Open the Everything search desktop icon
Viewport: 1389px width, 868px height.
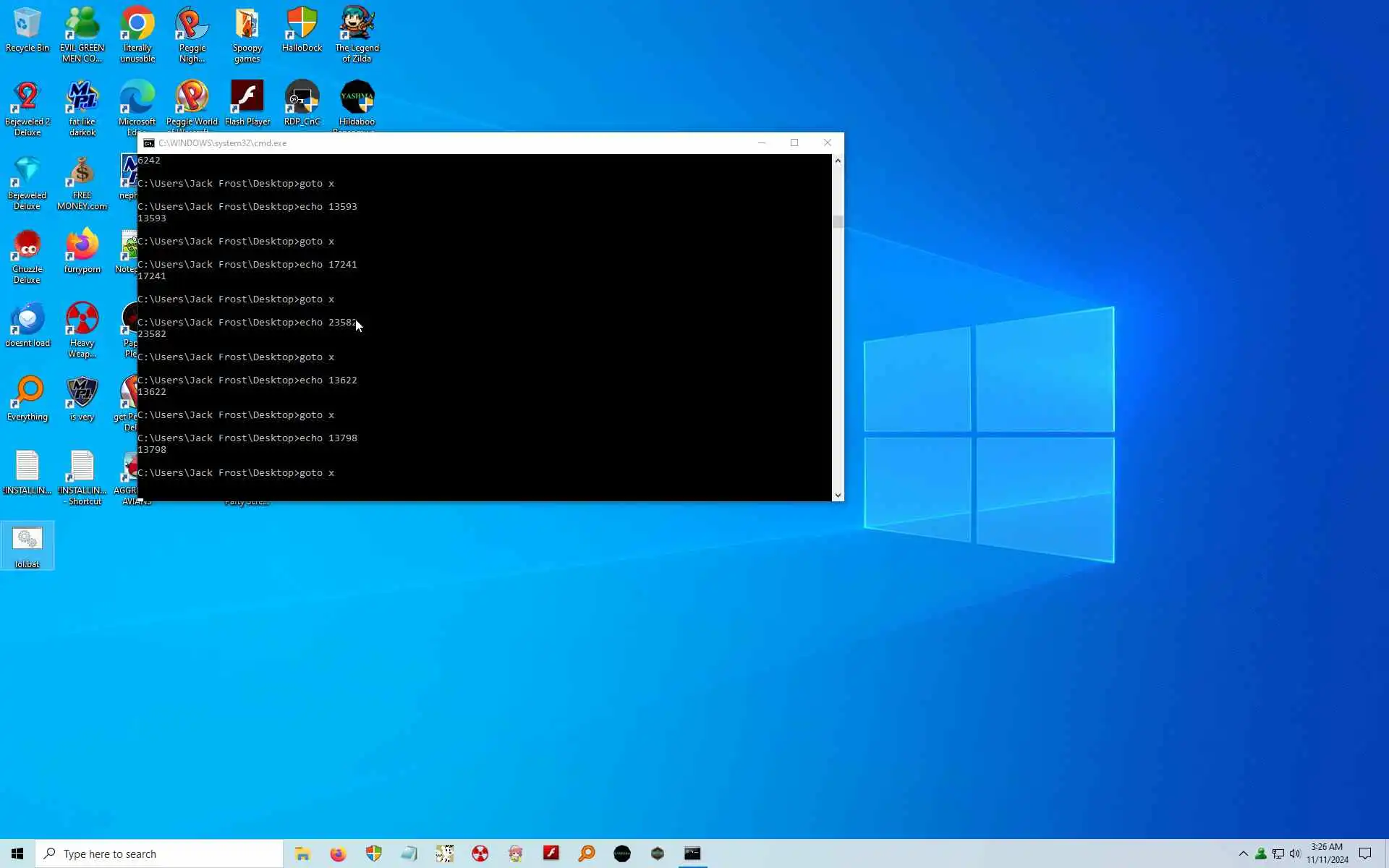click(27, 398)
